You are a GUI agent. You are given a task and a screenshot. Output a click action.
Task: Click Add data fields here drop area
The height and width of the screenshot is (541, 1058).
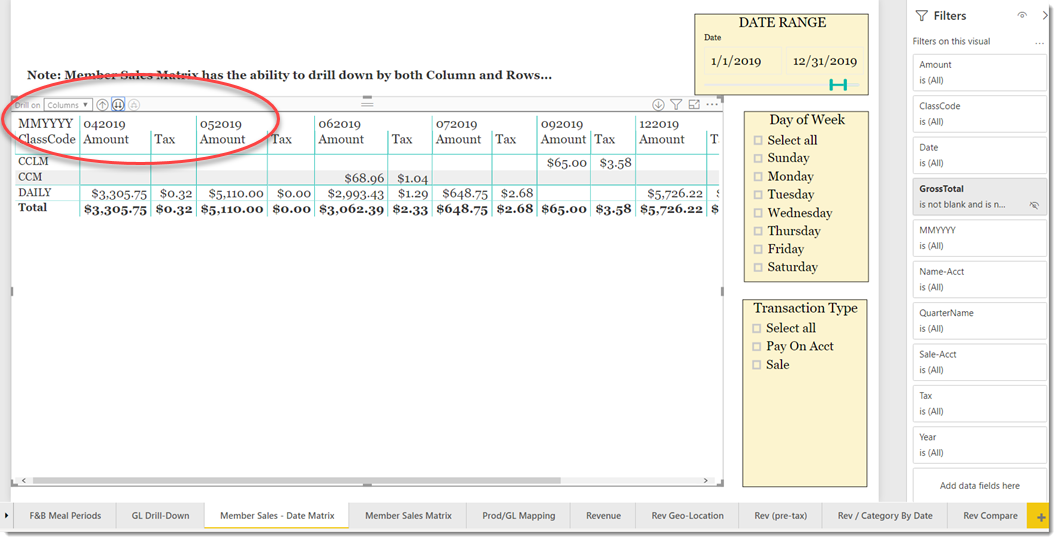979,486
